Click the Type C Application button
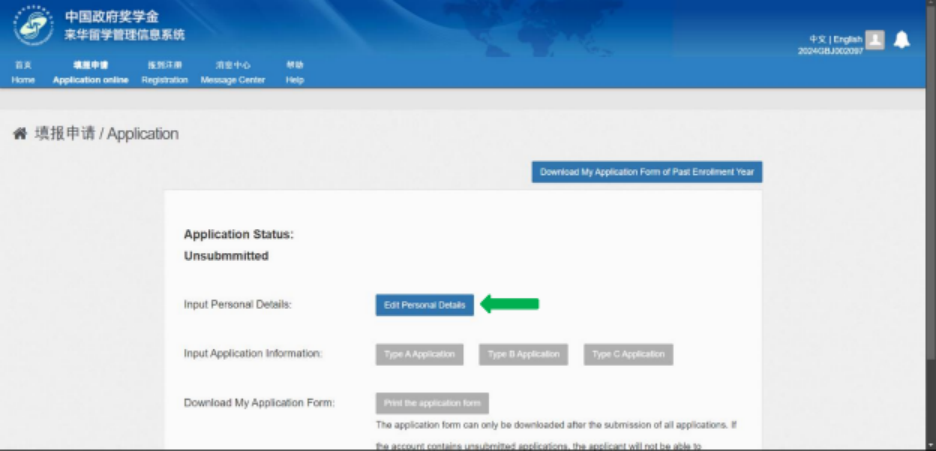Image resolution: width=936 pixels, height=451 pixels. coord(628,354)
